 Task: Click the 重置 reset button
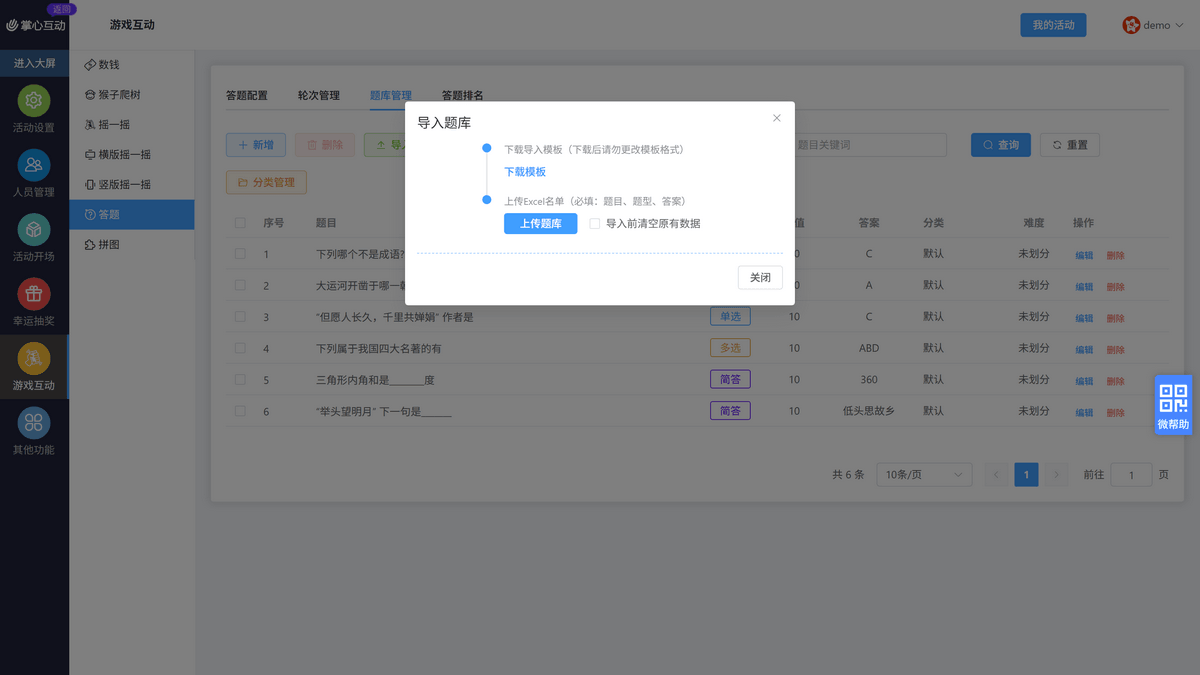click(x=1070, y=145)
